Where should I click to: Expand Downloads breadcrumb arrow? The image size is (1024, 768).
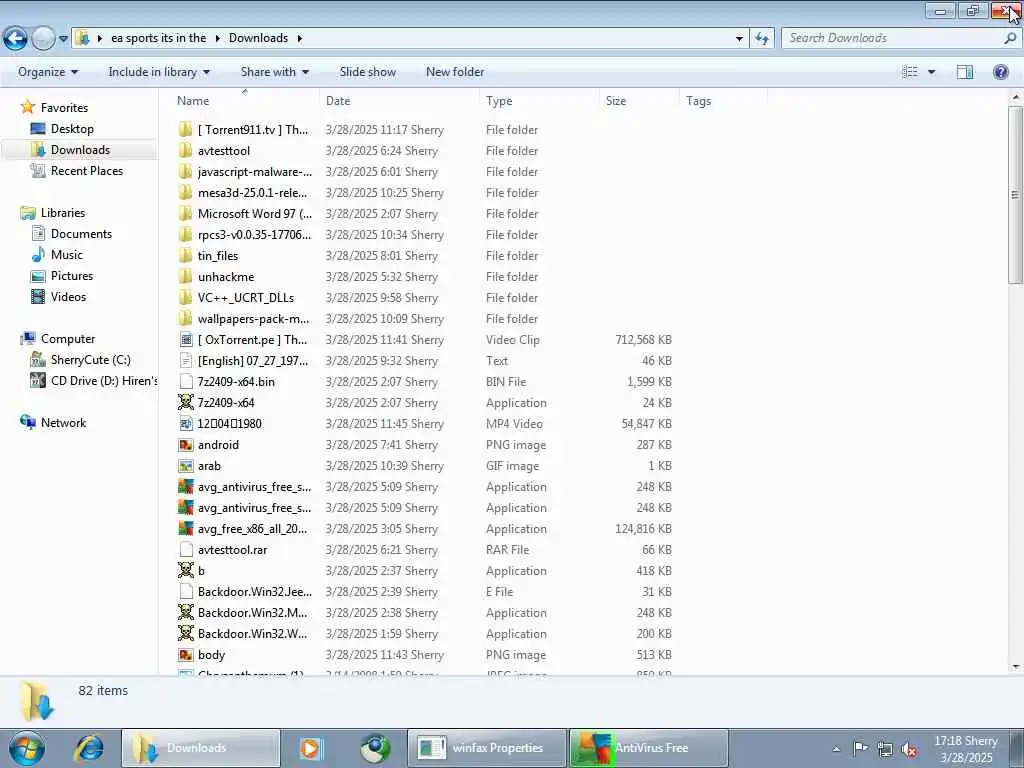[300, 39]
